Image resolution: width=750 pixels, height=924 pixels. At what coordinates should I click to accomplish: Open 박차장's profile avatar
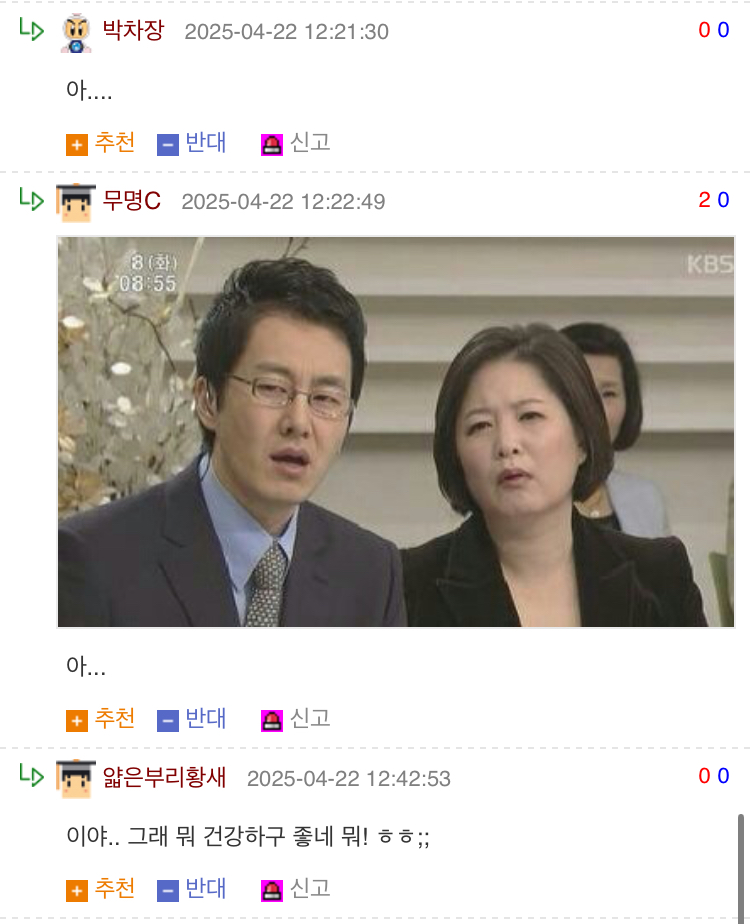pyautogui.click(x=76, y=34)
